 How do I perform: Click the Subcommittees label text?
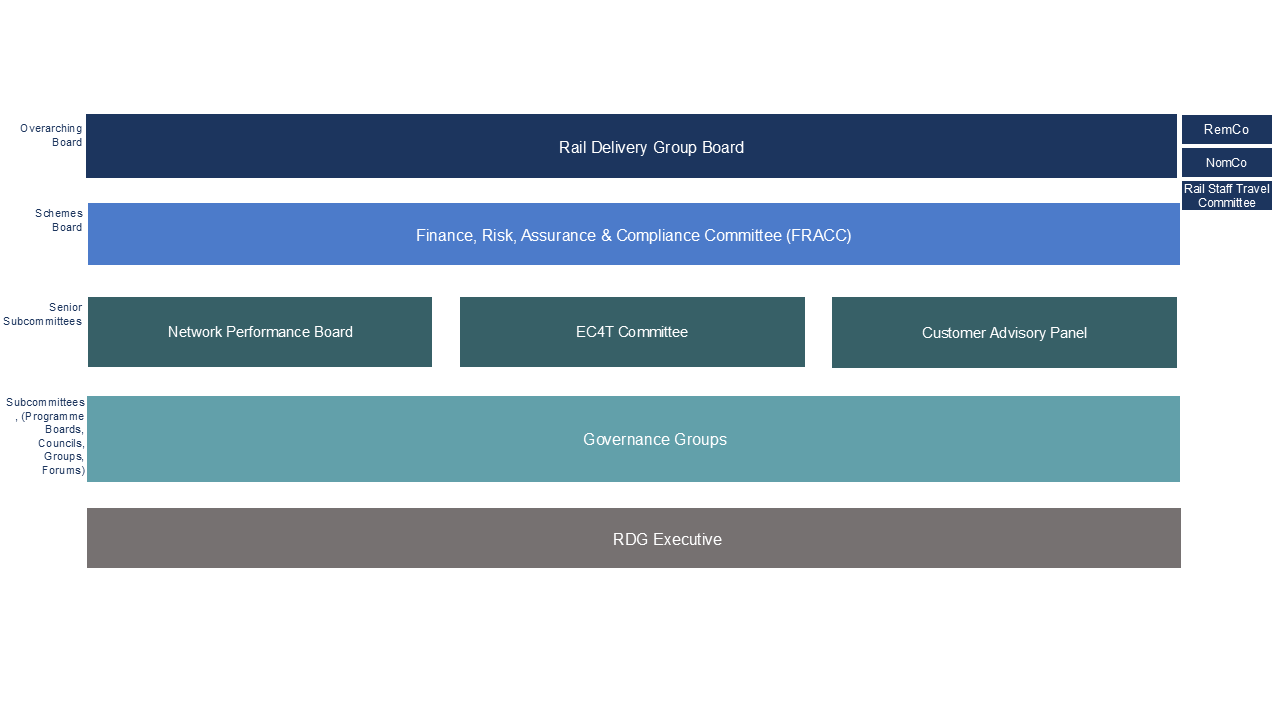[x=45, y=436]
